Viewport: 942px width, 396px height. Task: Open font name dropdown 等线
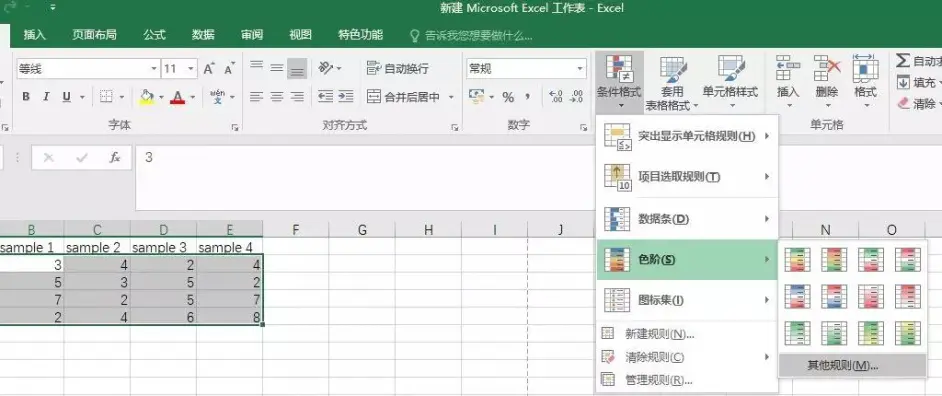coord(154,69)
